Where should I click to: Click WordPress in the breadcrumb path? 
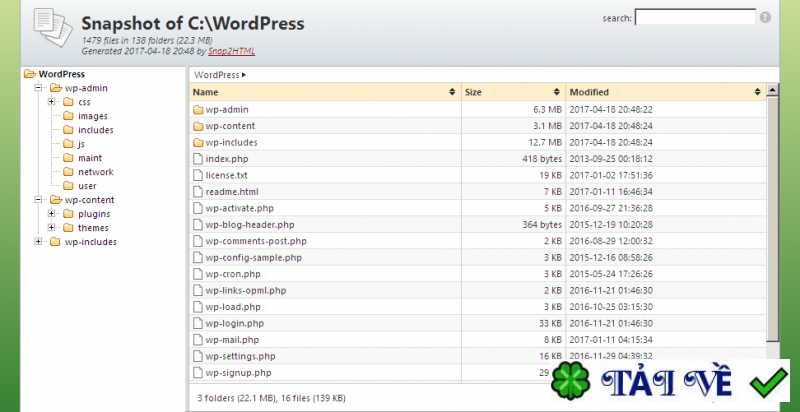(x=216, y=74)
